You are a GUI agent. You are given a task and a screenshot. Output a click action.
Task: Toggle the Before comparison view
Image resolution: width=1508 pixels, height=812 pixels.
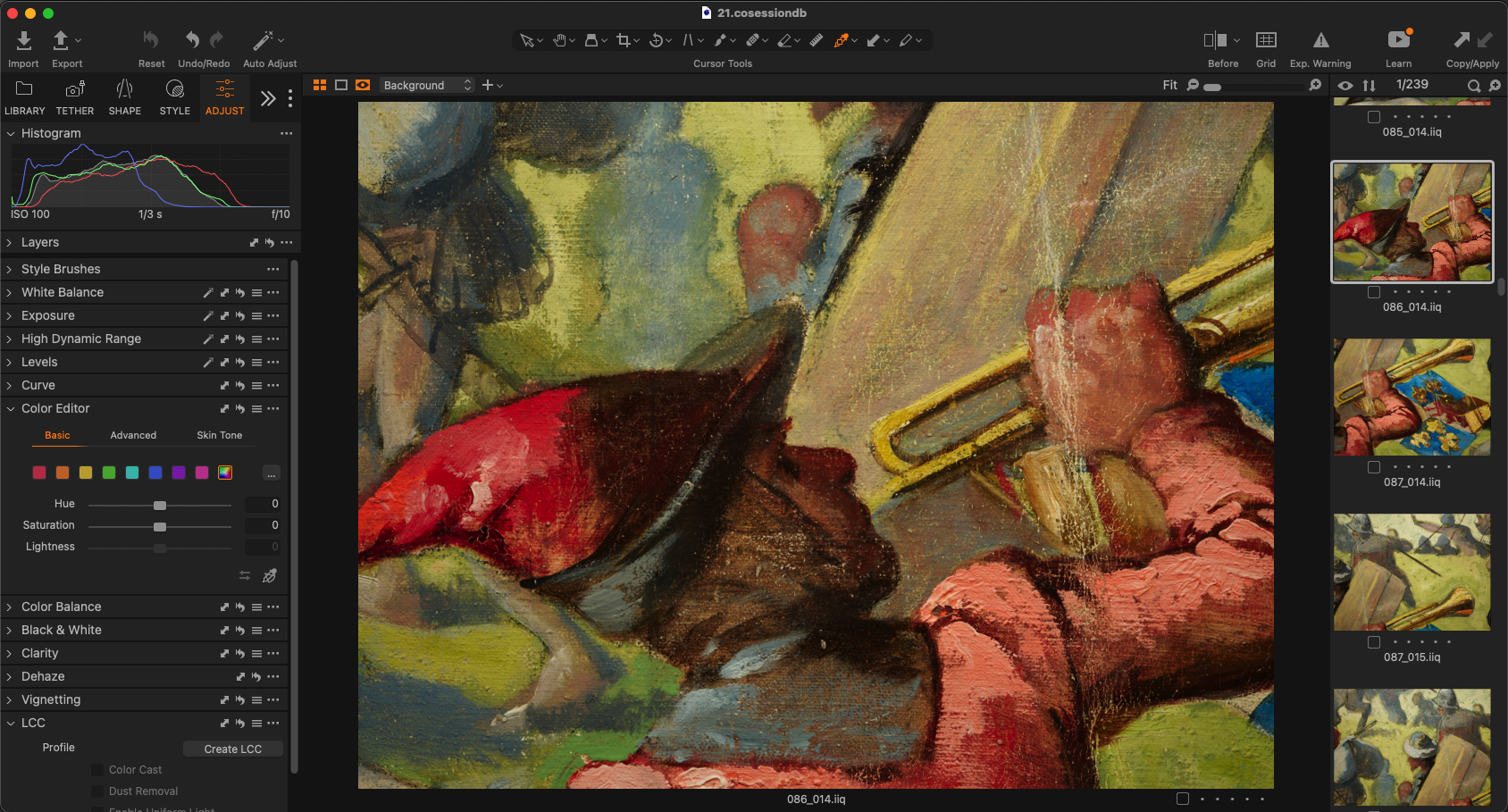point(1215,40)
